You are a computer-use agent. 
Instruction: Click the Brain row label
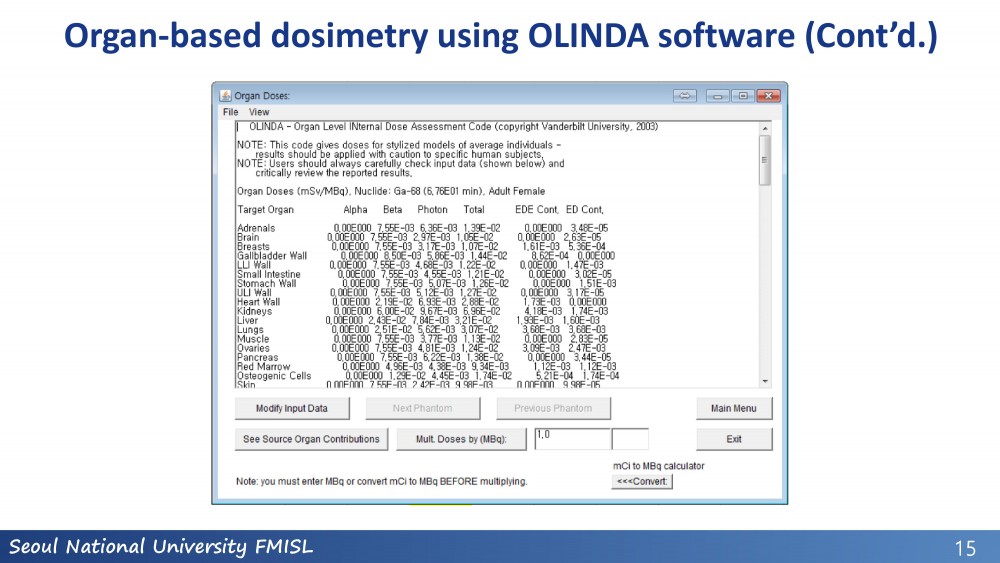coord(248,237)
